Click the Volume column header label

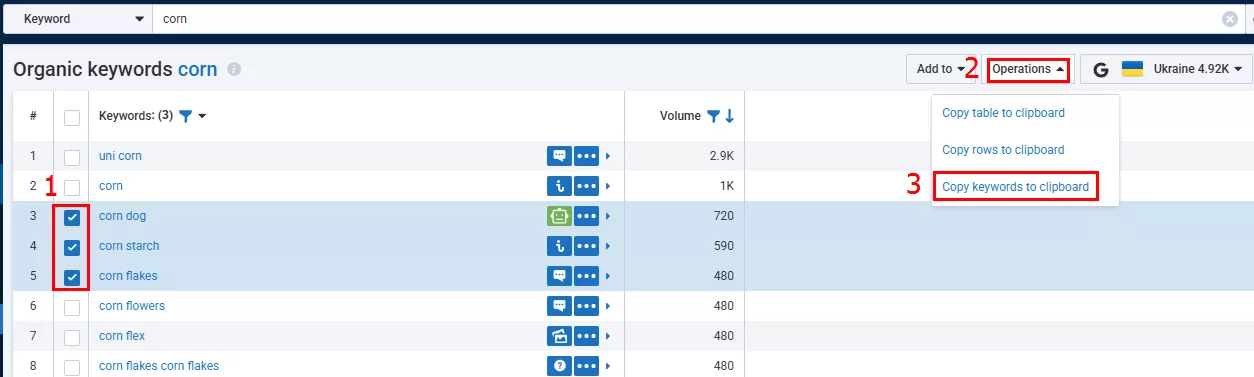(x=680, y=116)
